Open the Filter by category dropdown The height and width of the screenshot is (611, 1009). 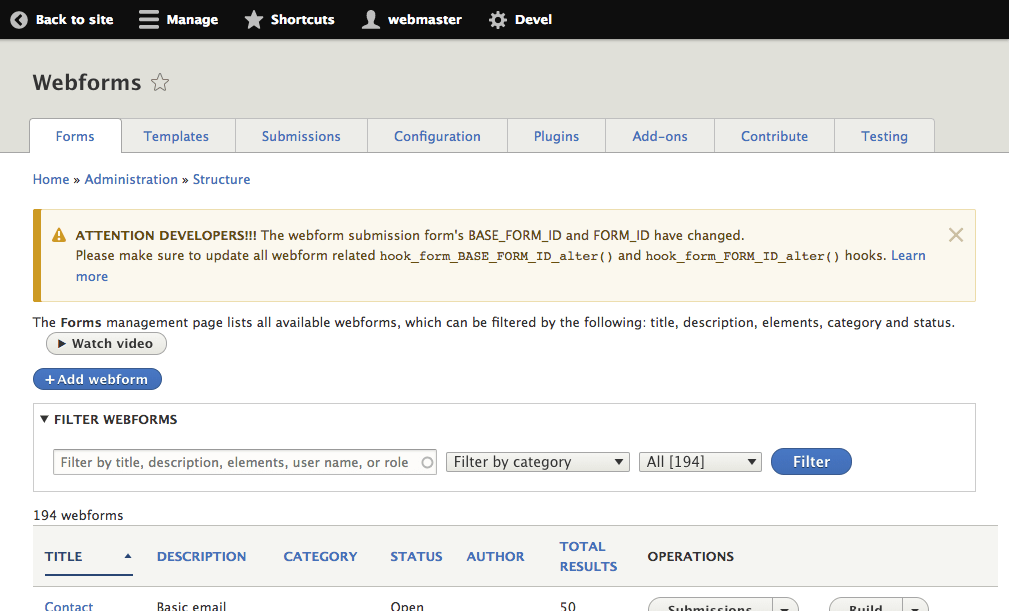[537, 461]
